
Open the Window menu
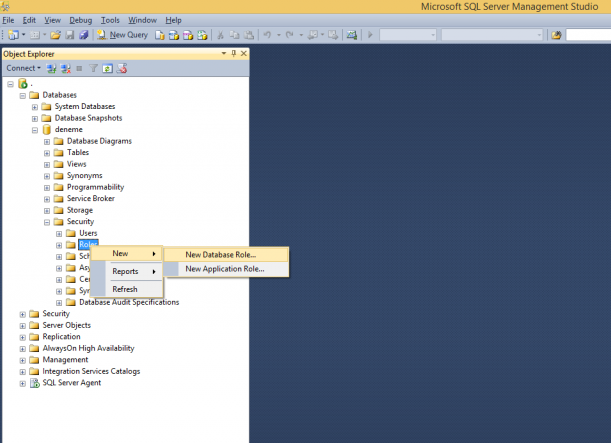pyautogui.click(x=143, y=20)
